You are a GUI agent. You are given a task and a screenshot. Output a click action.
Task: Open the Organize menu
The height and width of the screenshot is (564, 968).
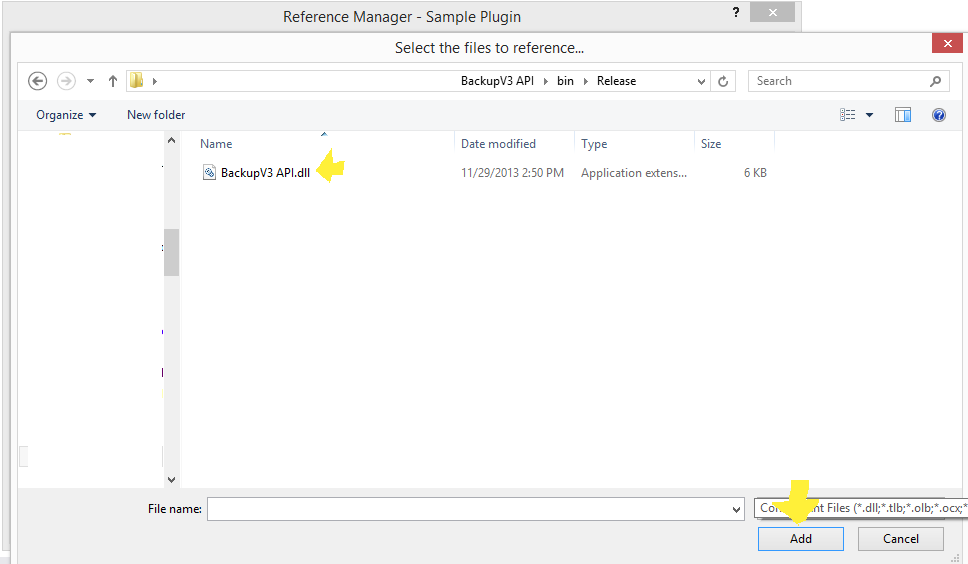click(x=66, y=115)
